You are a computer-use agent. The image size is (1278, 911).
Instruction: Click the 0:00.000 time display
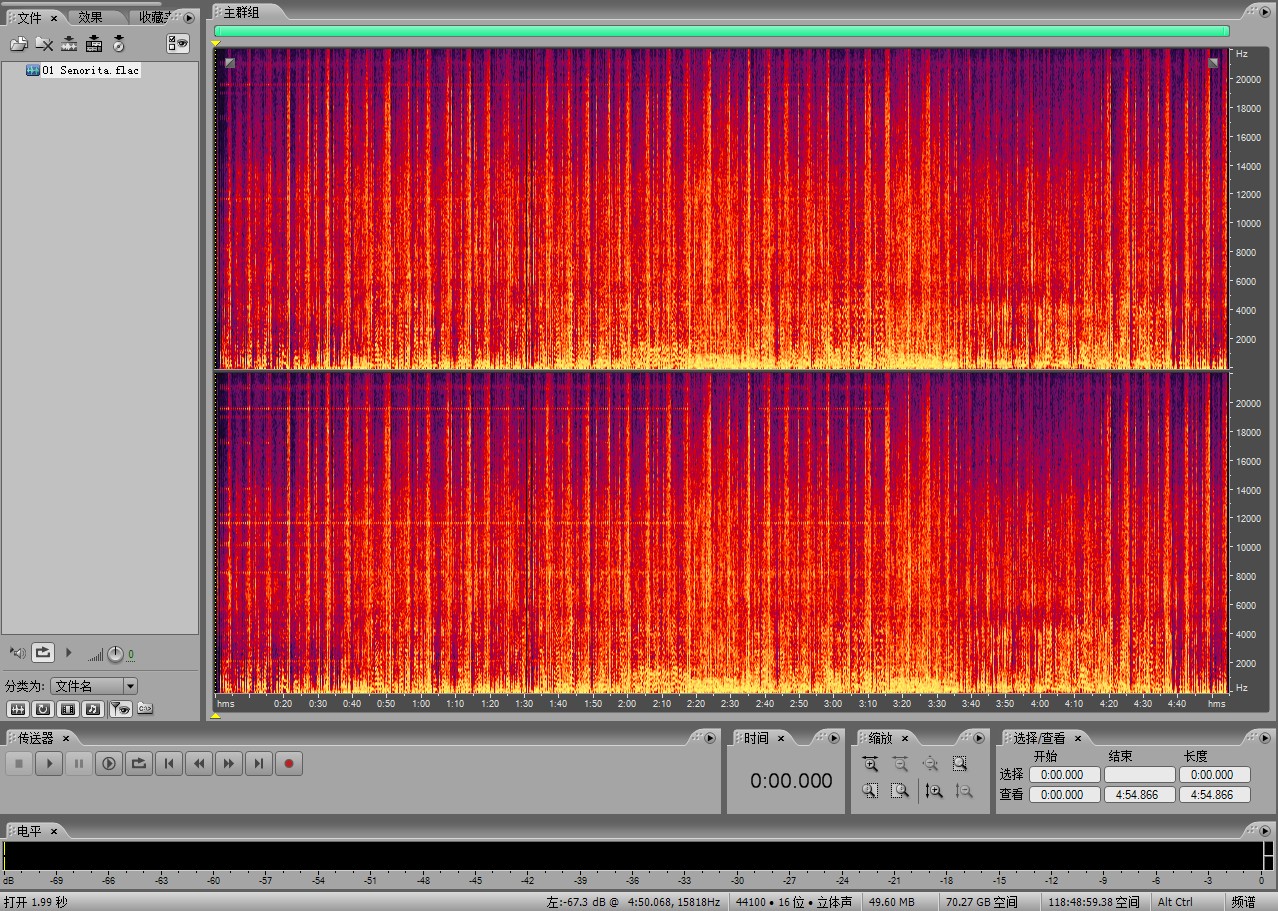coord(791,781)
